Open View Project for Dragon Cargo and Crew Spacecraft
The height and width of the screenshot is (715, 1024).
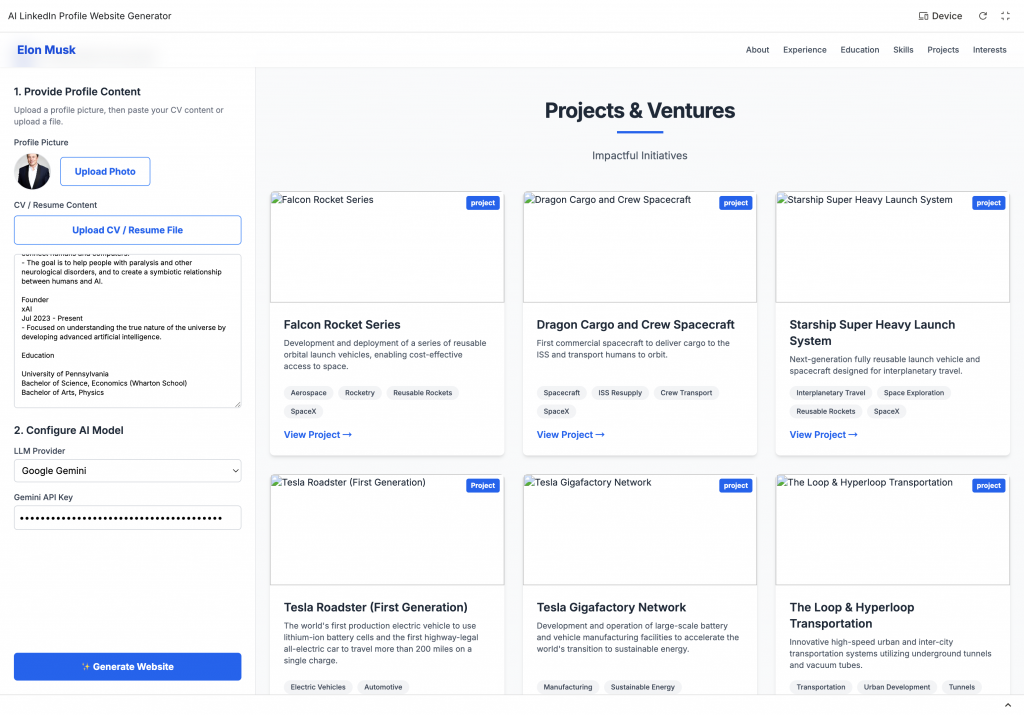pyautogui.click(x=570, y=435)
